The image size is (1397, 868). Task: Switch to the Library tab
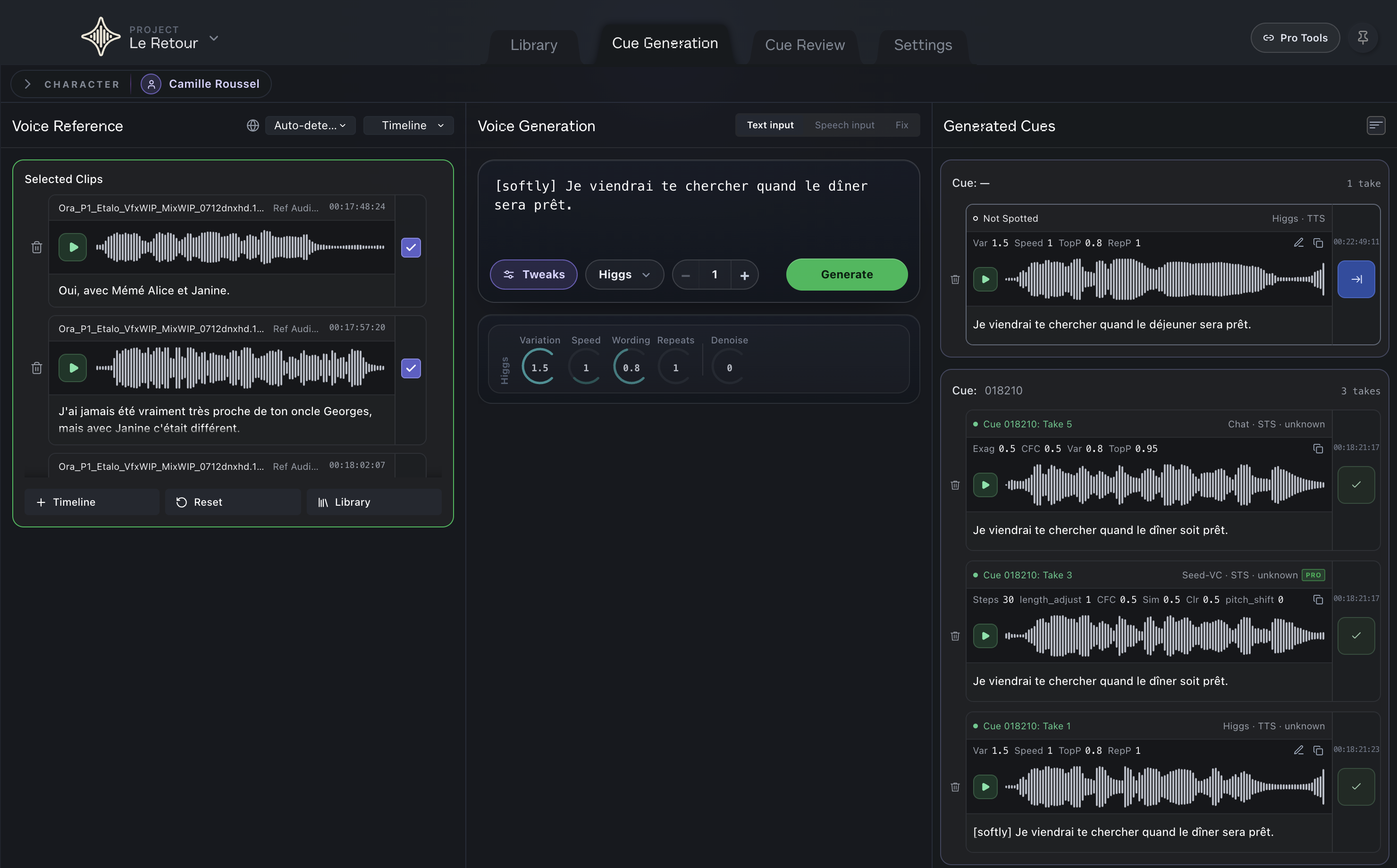click(533, 45)
